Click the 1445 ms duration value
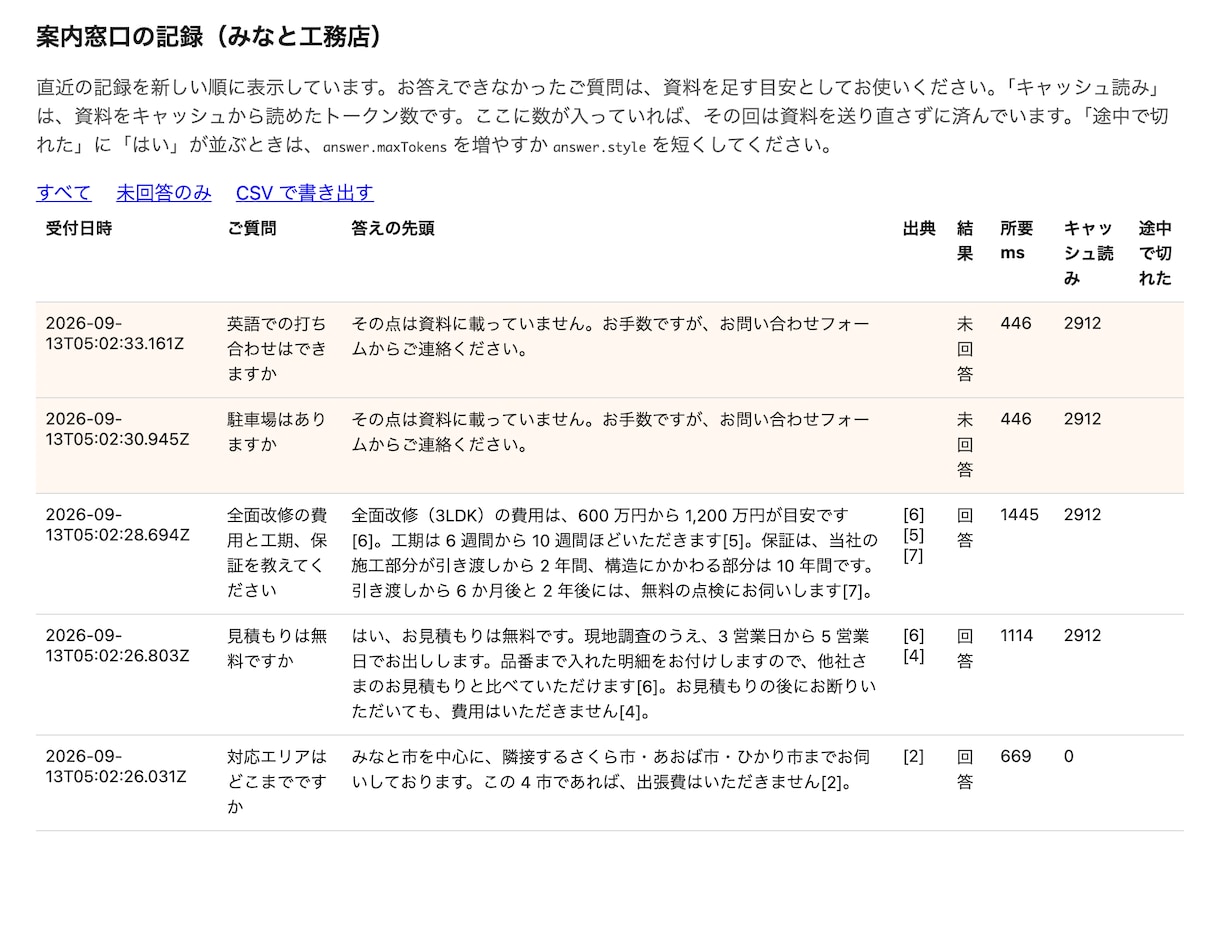1220x933 pixels. click(1019, 515)
